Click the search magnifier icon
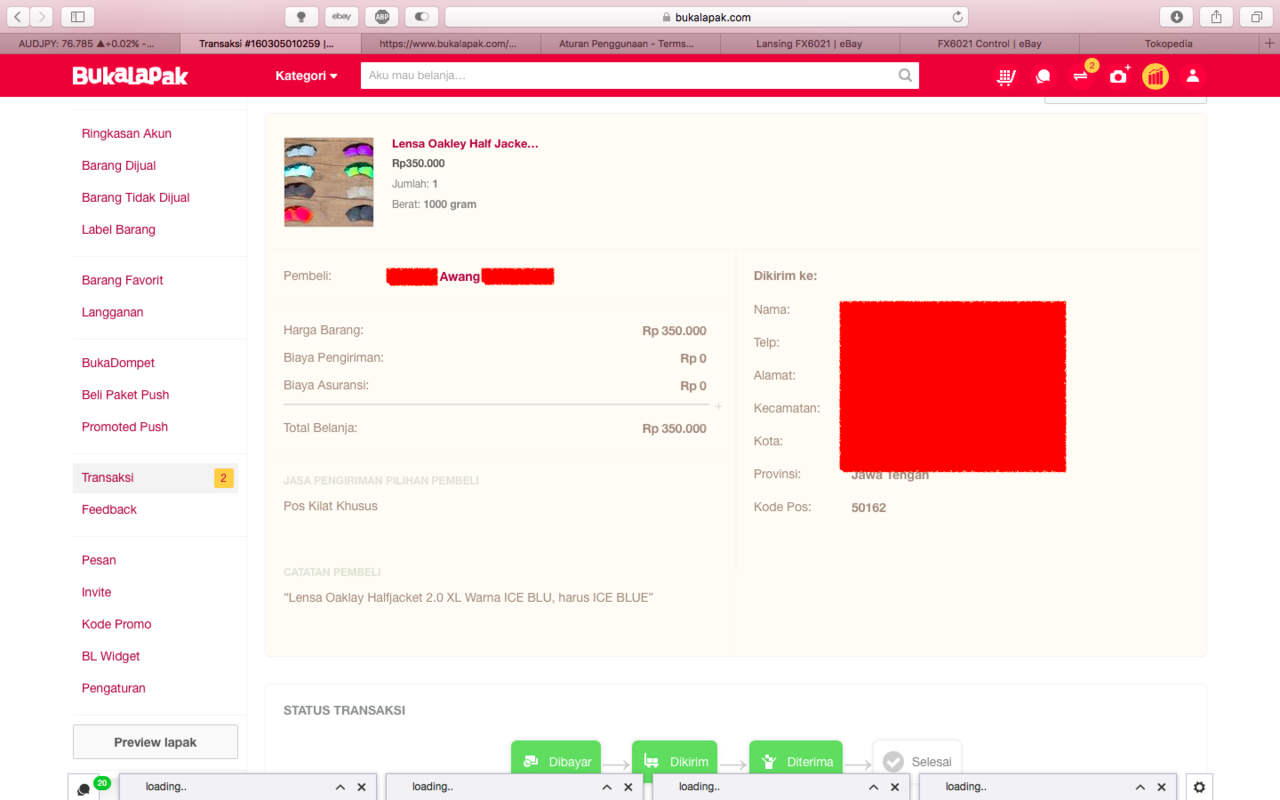Screen dimensions: 1280x800 [905, 75]
